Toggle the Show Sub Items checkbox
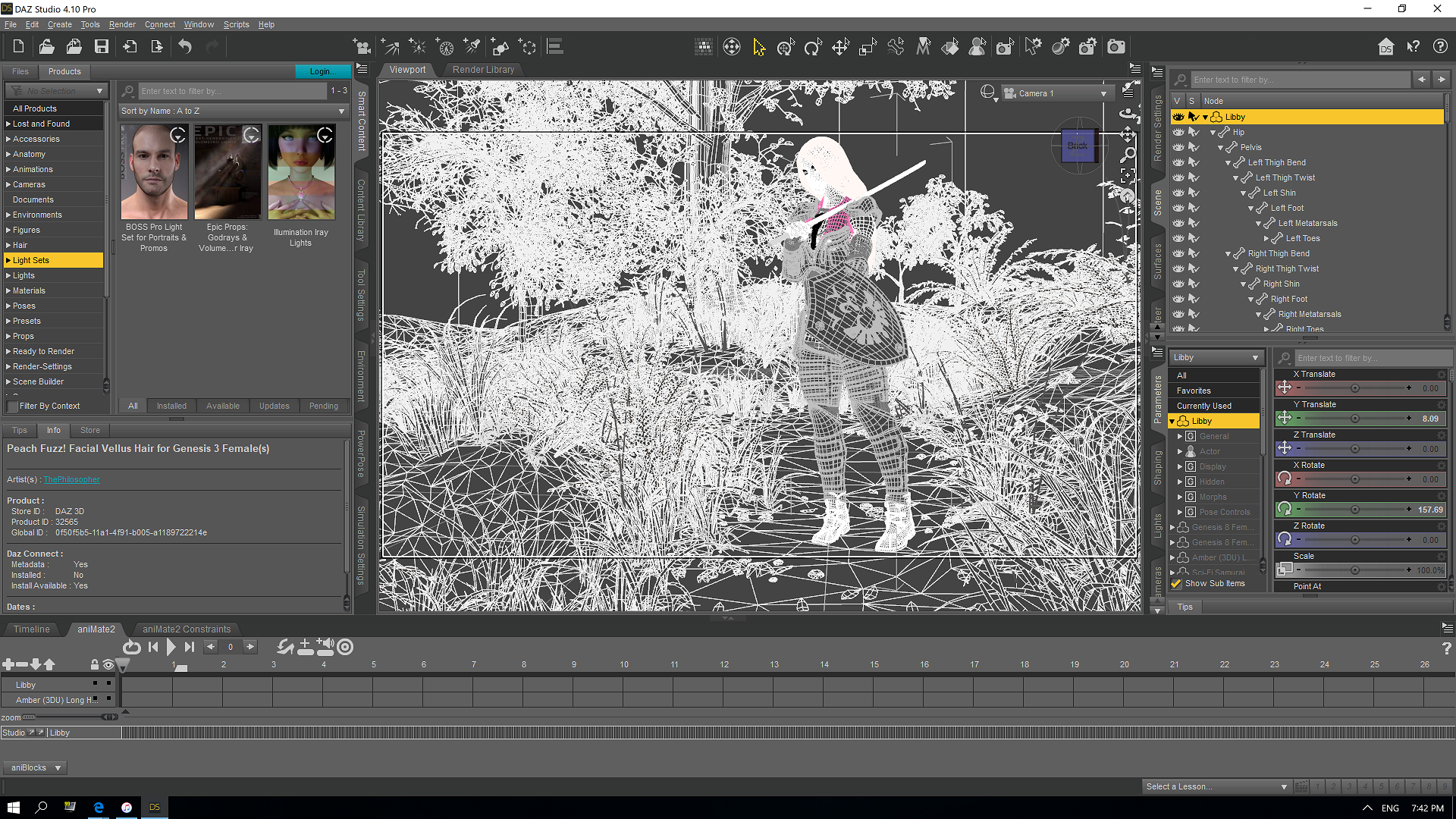This screenshot has height=819, width=1456. [x=1176, y=584]
